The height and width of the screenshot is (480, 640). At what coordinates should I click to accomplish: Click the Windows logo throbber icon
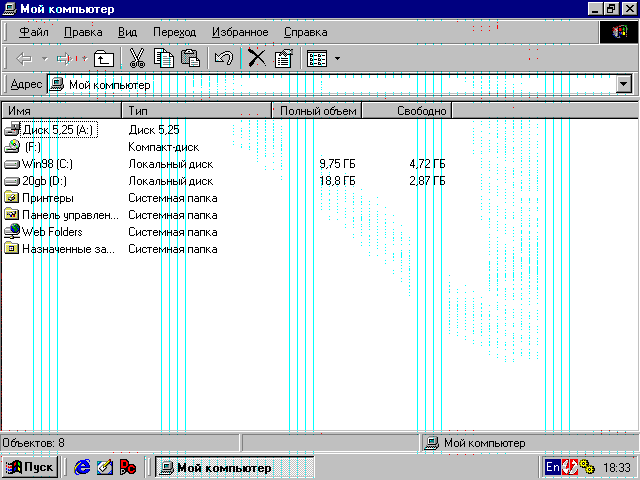(x=619, y=32)
